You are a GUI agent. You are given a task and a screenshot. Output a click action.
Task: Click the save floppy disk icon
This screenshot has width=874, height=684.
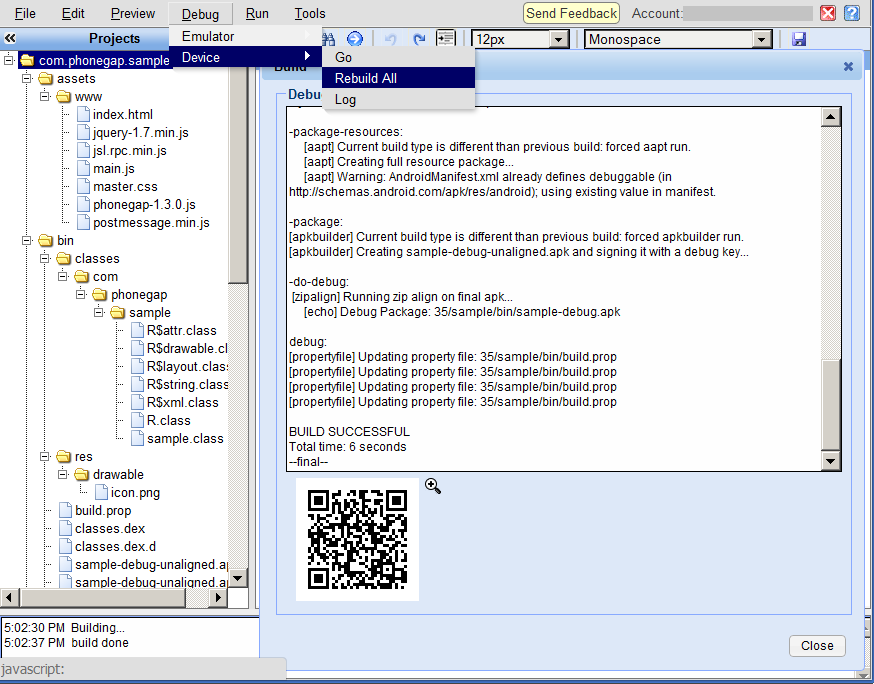799,39
